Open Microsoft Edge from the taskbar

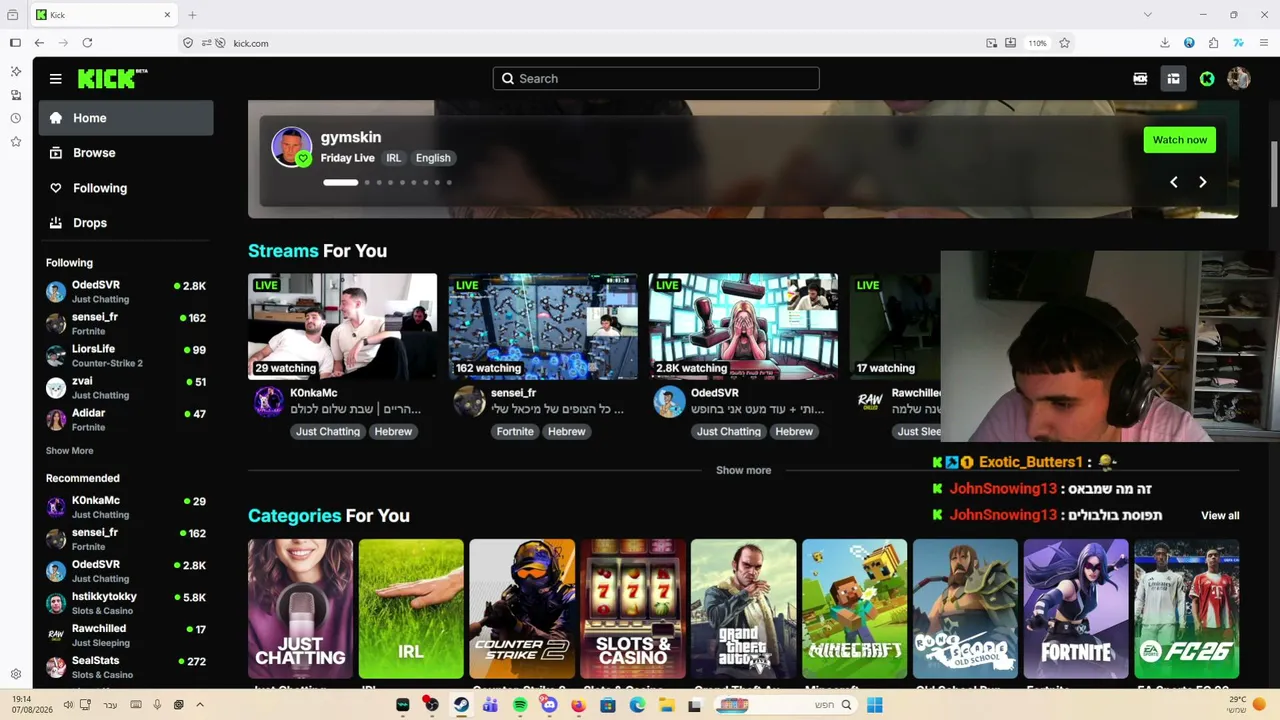tap(637, 705)
